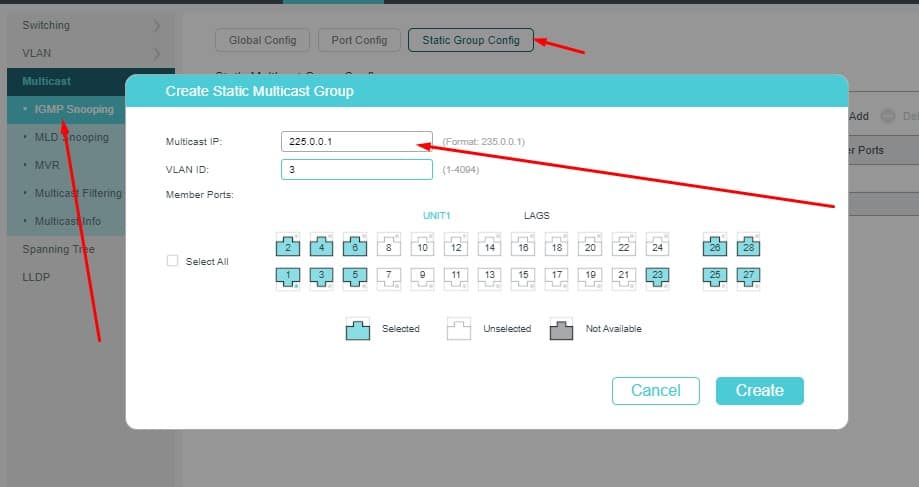919x487 pixels.
Task: Deselect member port 25
Action: (715, 278)
